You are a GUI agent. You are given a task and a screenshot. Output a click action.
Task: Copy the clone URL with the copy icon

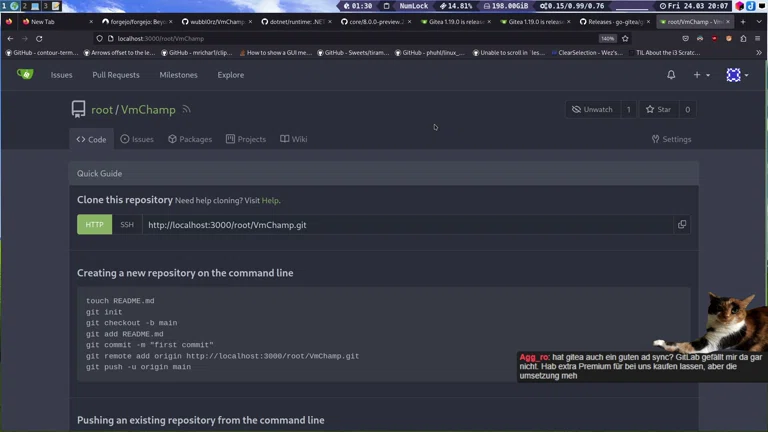pyautogui.click(x=682, y=225)
